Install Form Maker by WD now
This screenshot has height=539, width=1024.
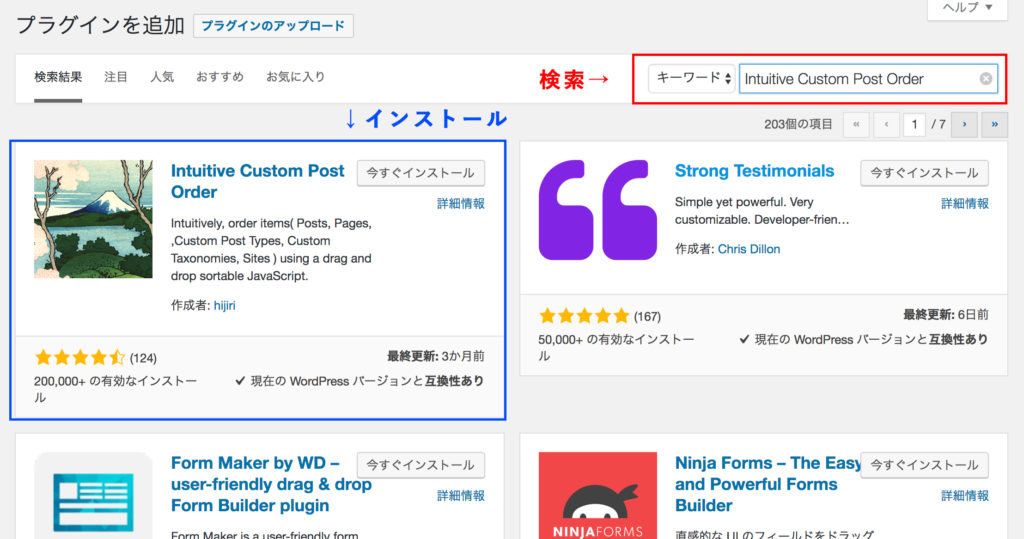(x=421, y=465)
